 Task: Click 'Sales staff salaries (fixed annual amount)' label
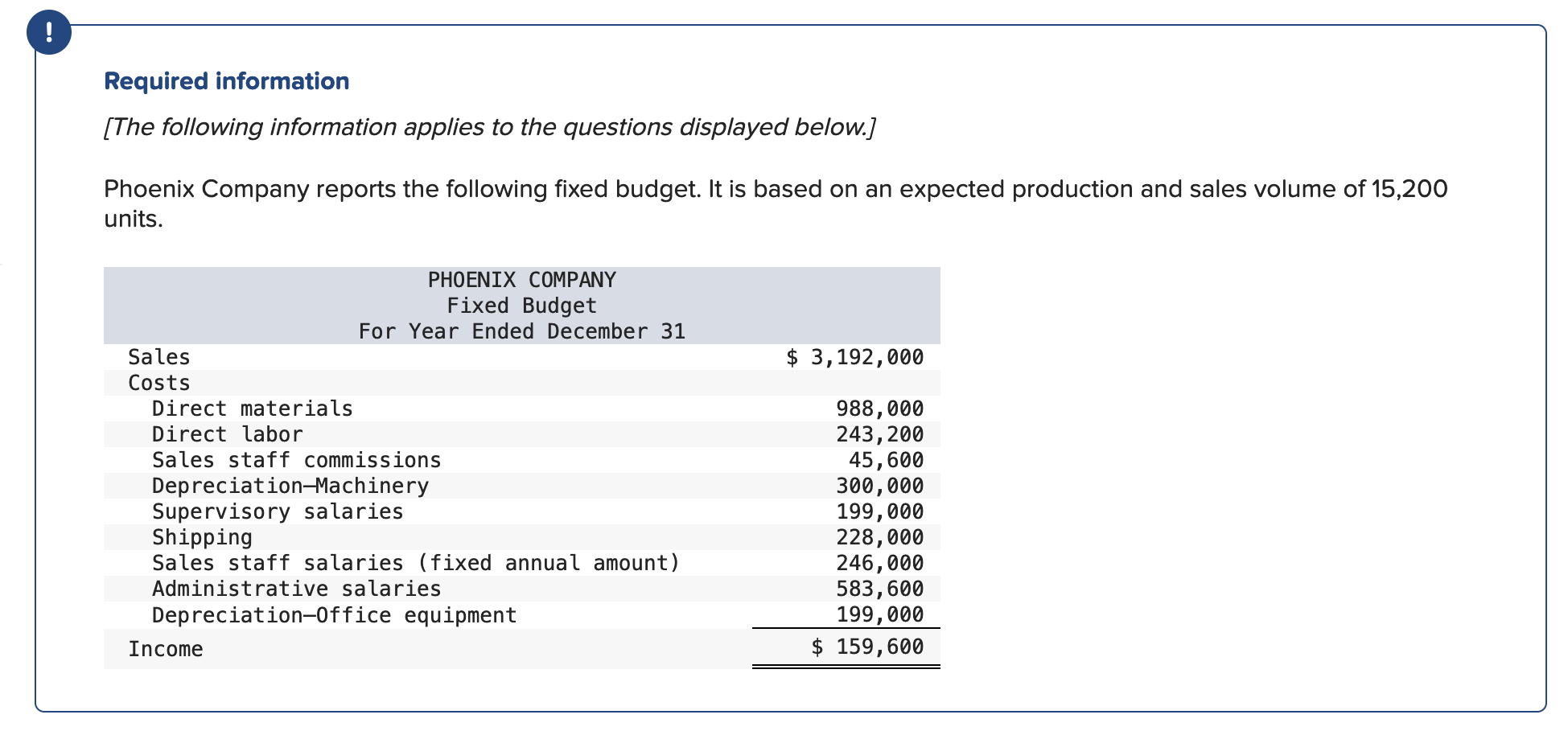pyautogui.click(x=416, y=563)
